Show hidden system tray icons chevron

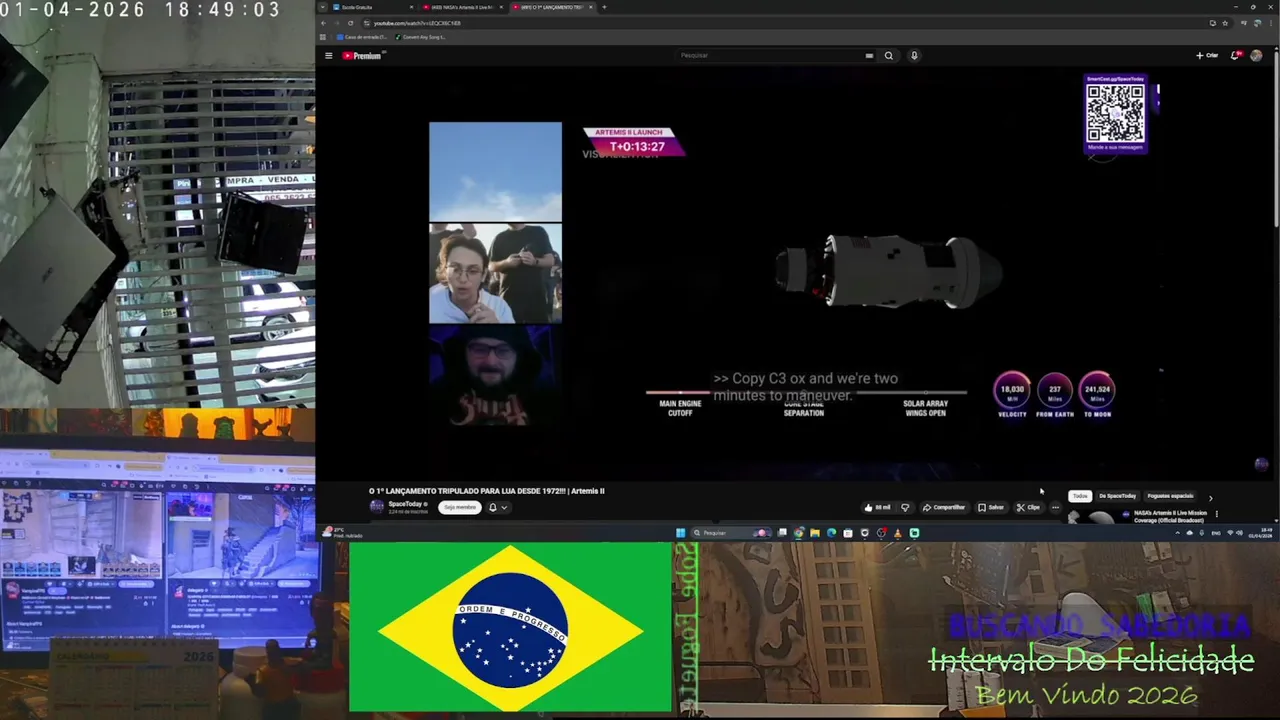point(1177,533)
